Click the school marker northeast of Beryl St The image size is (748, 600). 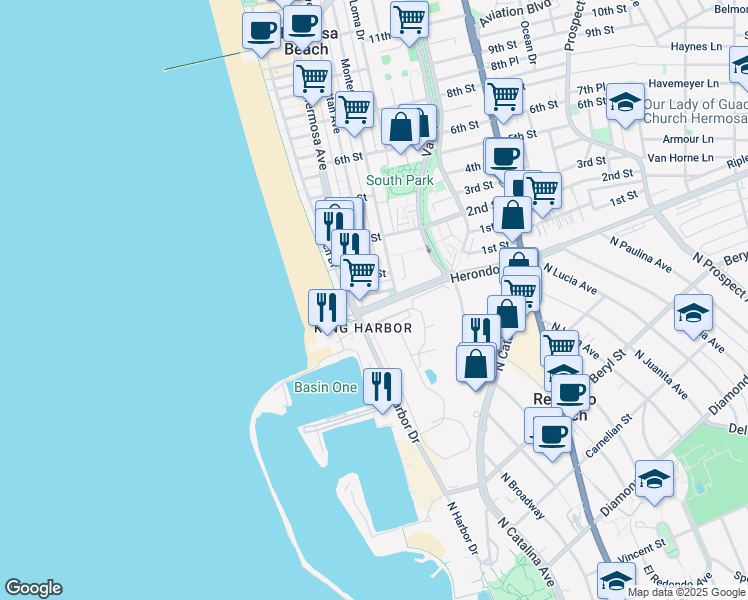point(693,315)
